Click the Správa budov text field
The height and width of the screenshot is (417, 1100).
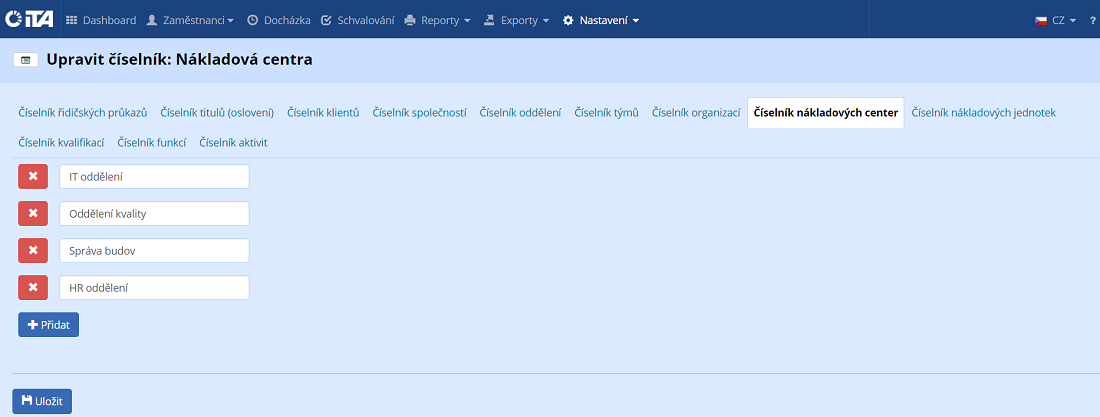coord(154,251)
